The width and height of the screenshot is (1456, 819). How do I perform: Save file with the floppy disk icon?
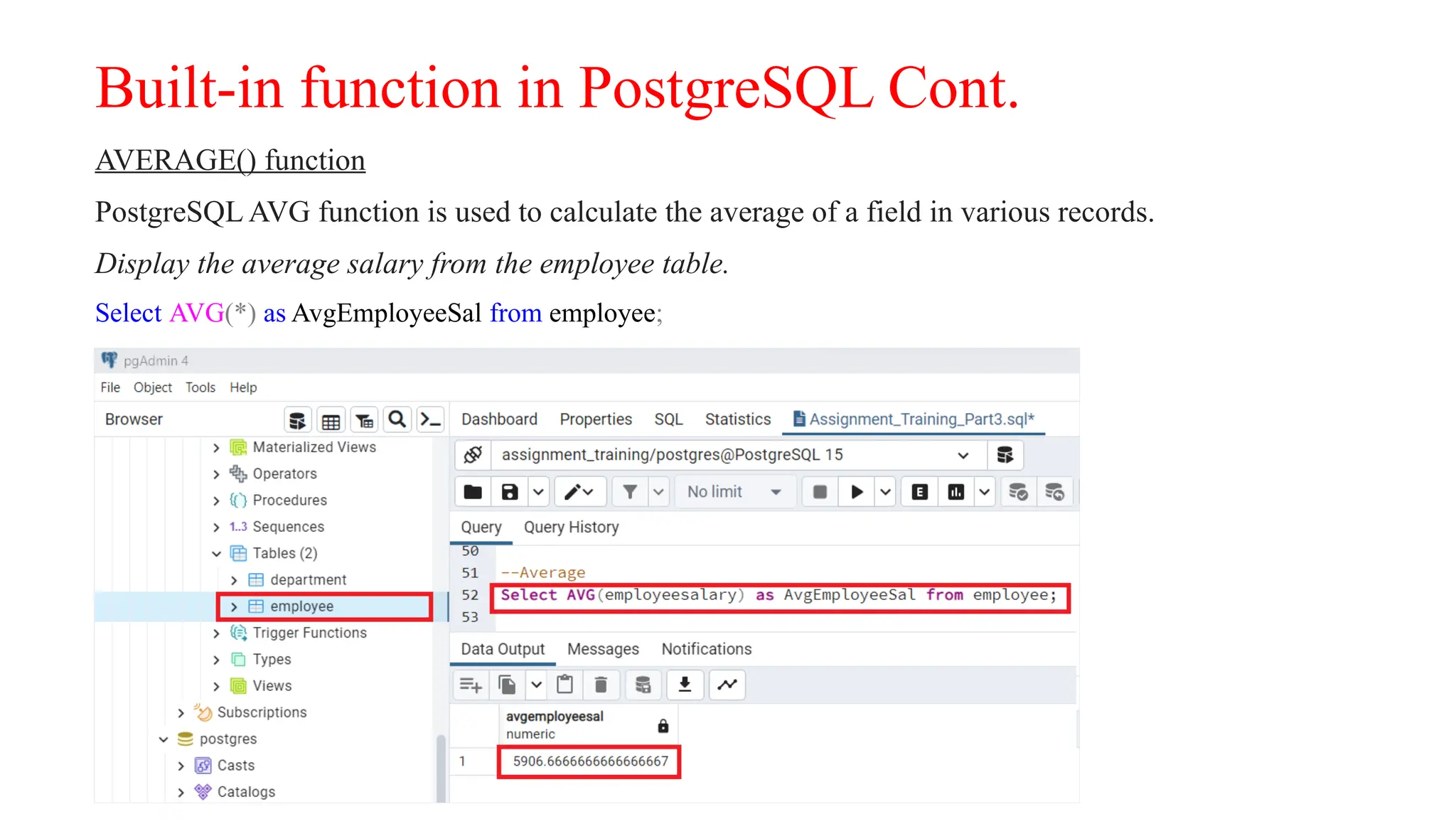tap(510, 492)
